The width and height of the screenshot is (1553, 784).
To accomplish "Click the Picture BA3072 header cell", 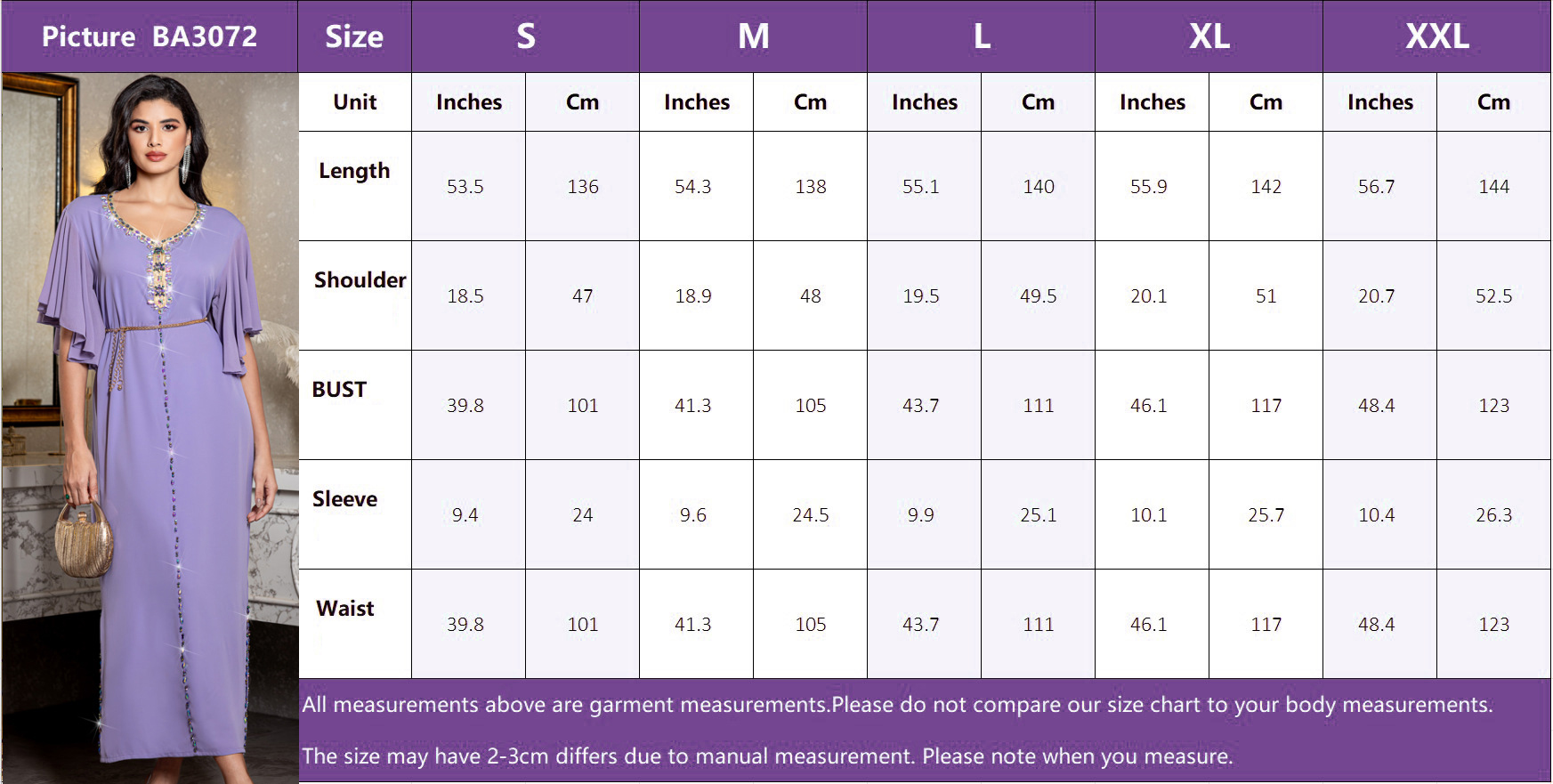I will coord(150,36).
